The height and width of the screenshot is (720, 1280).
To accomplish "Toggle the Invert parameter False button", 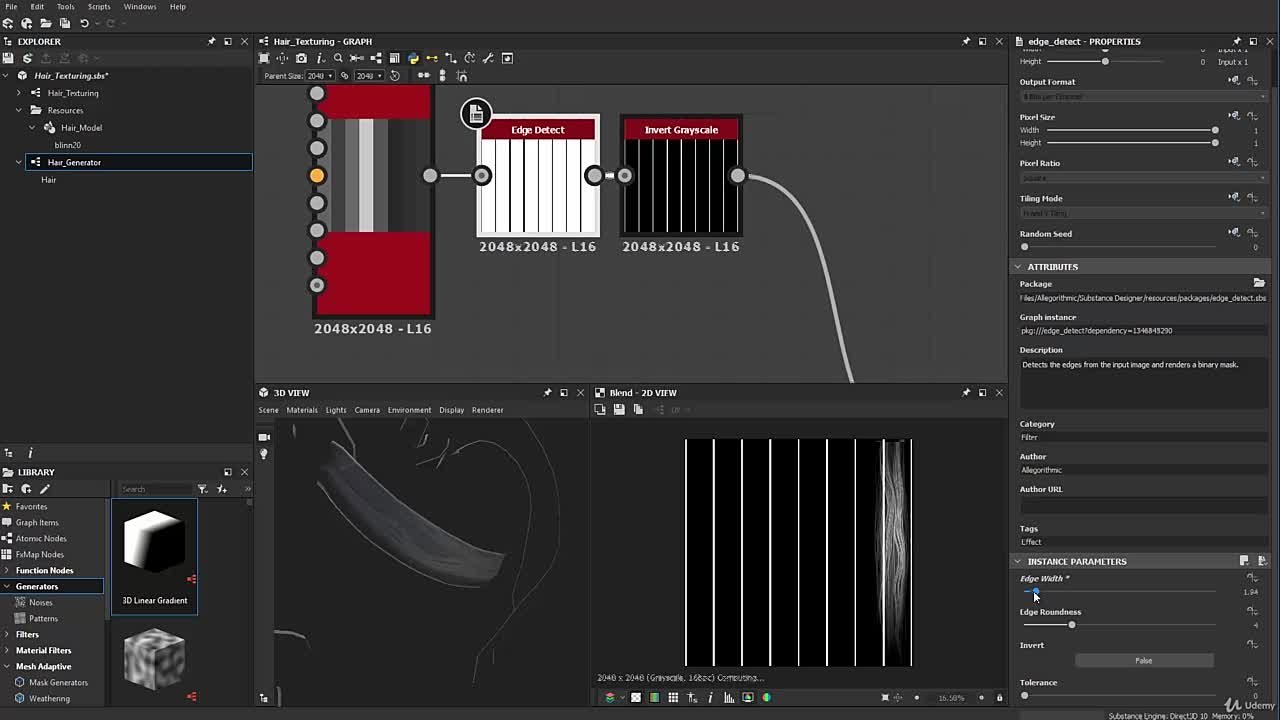I will [1143, 660].
